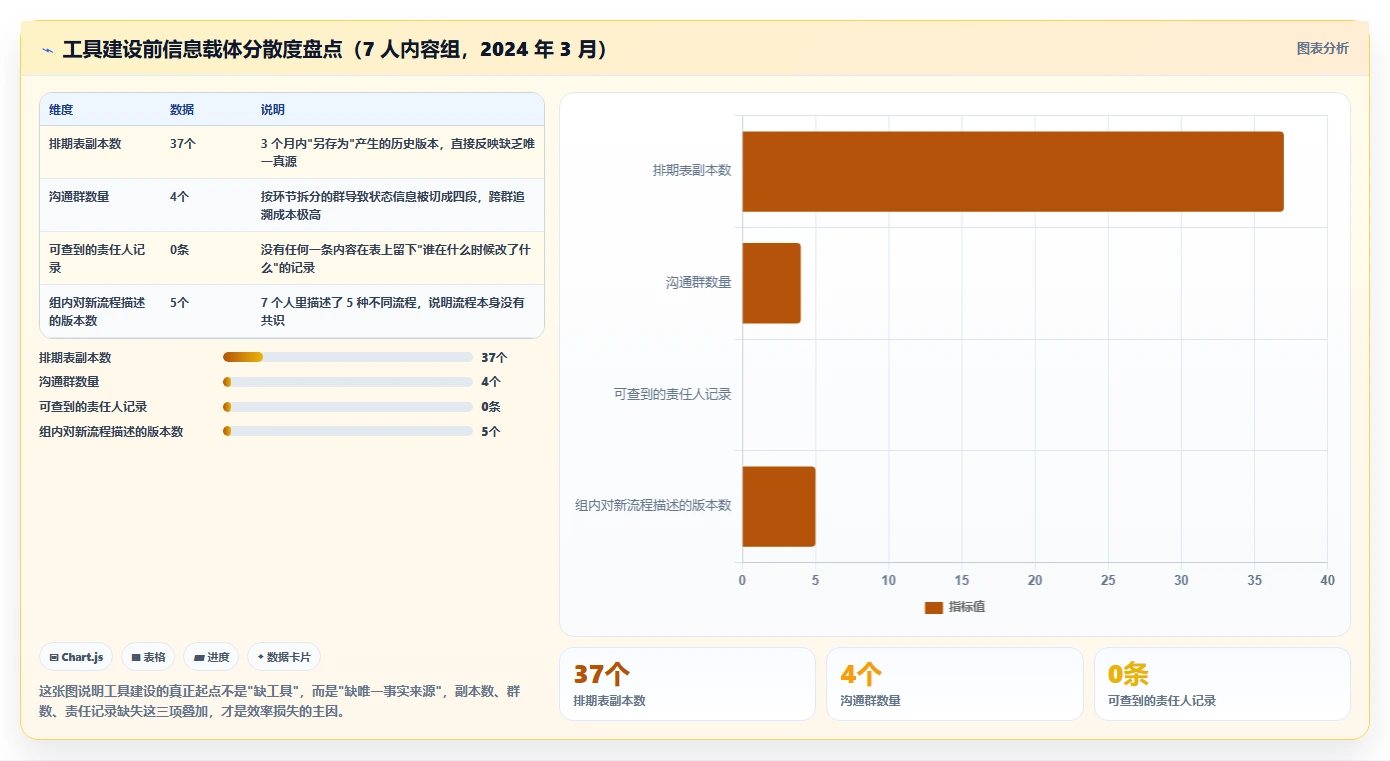
Task: Click the 可查到的责任人记录 progress bar showing 0条
Action: tap(347, 407)
